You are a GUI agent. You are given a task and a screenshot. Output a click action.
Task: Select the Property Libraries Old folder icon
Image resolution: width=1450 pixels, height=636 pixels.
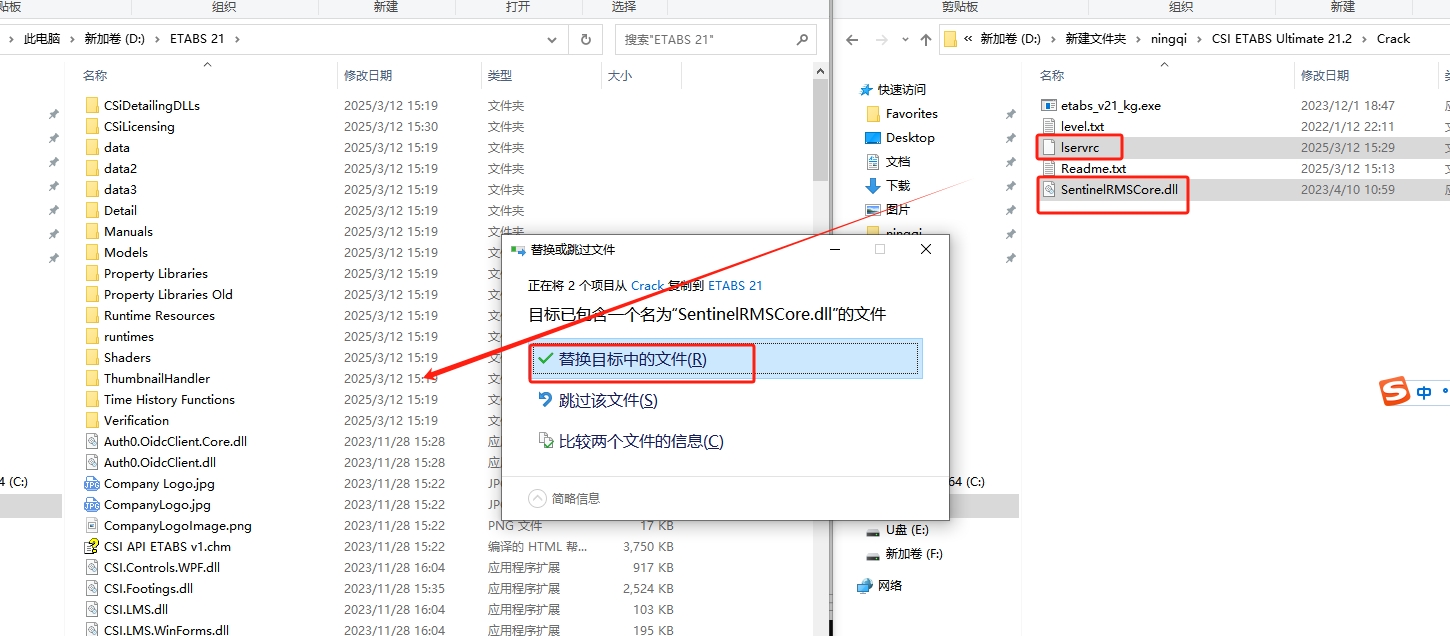[x=92, y=295]
